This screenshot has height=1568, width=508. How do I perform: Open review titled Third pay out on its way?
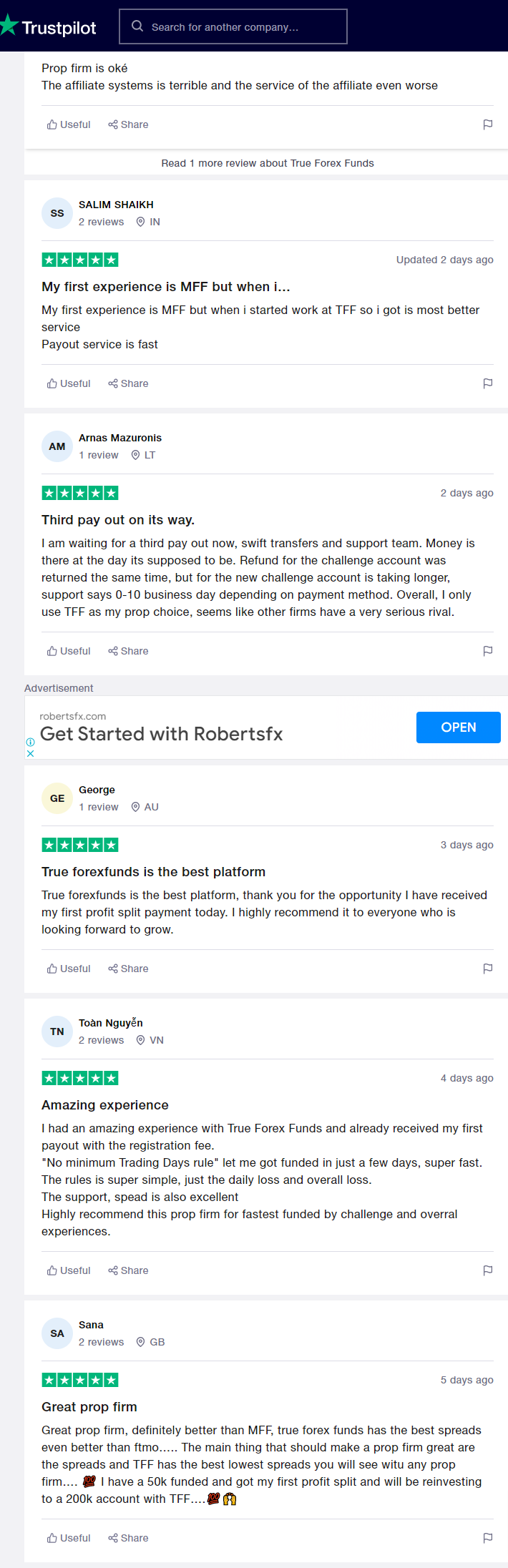[x=118, y=520]
